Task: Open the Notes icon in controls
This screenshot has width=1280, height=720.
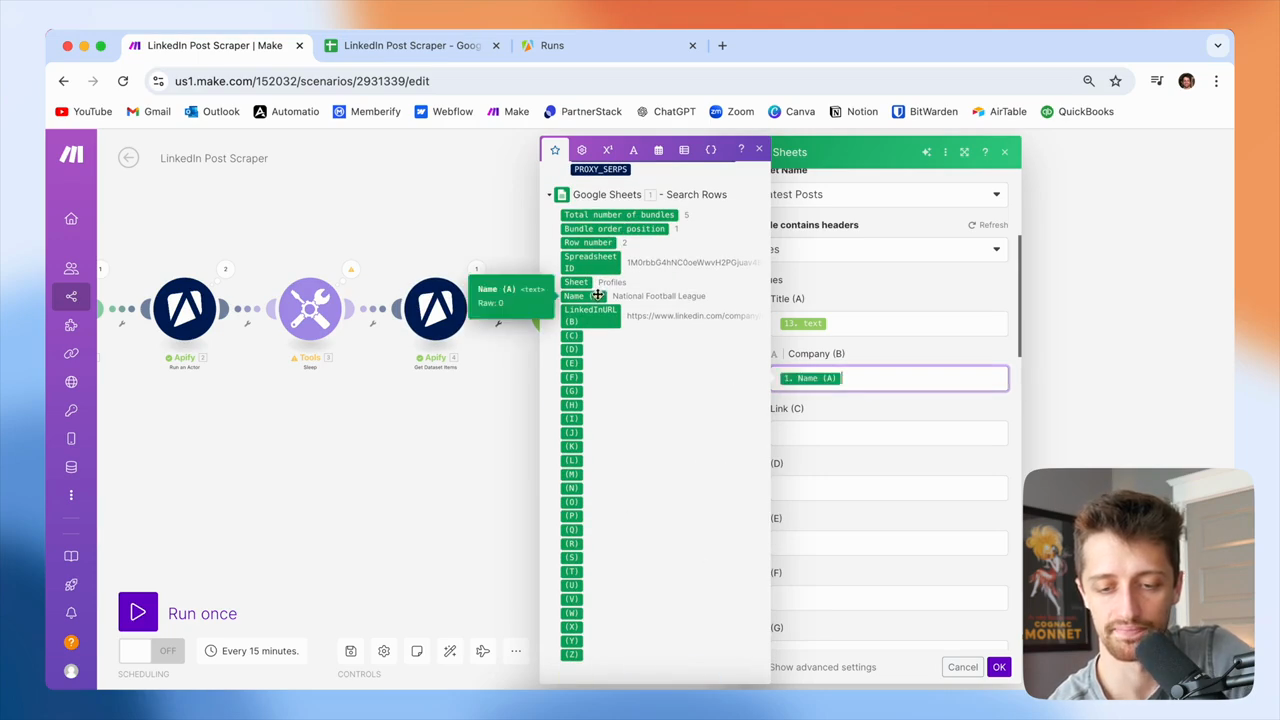Action: [417, 651]
